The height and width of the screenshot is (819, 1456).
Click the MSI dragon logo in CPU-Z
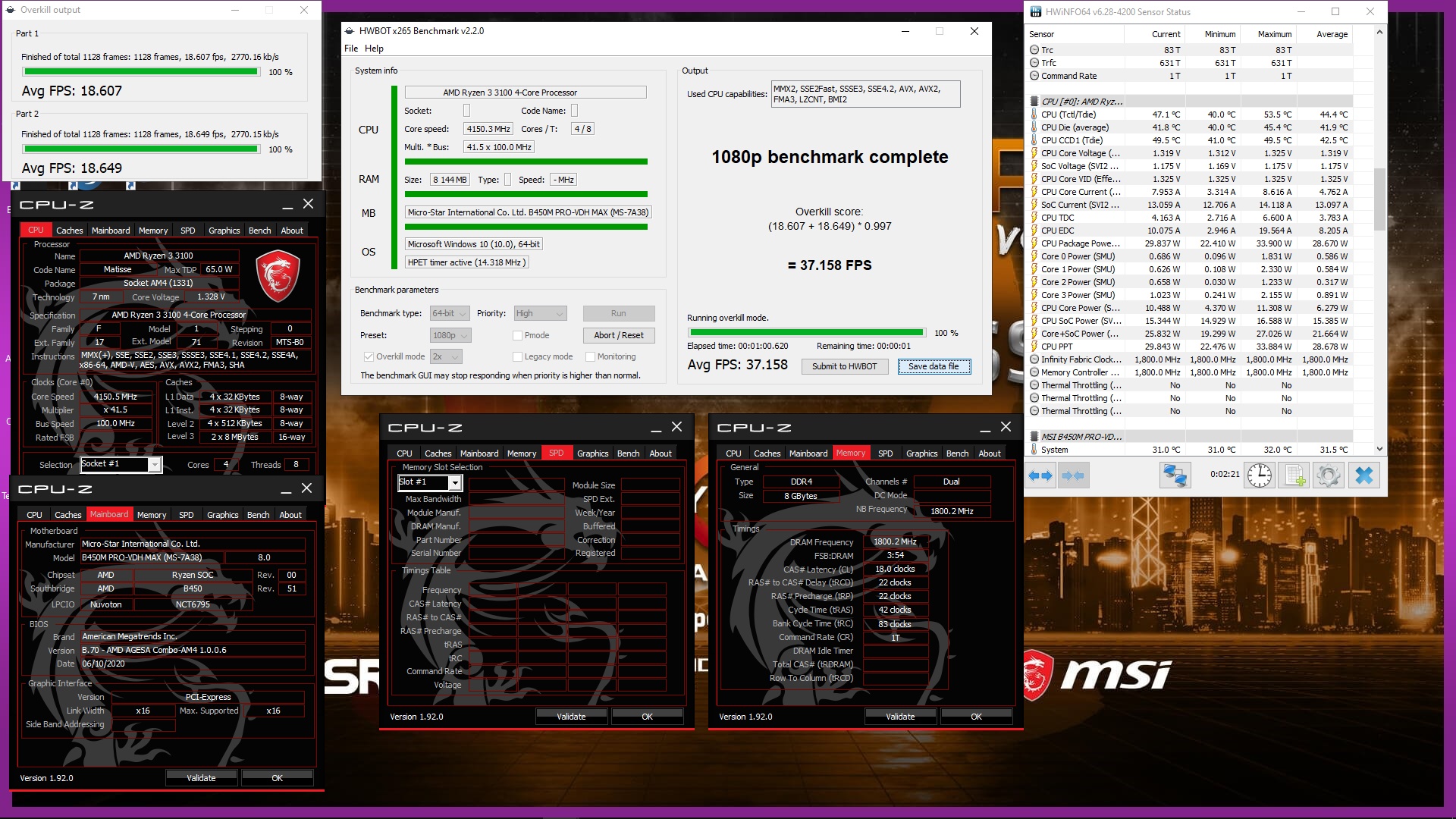[x=278, y=277]
